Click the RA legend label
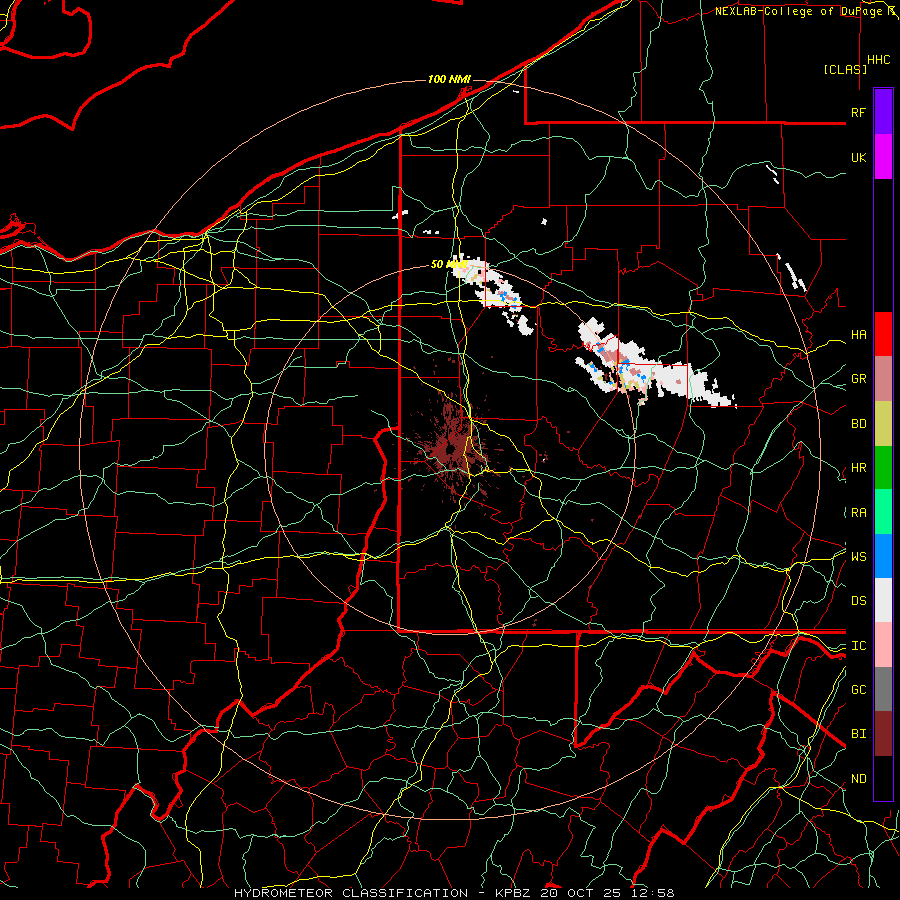Image resolution: width=900 pixels, height=900 pixels. pyautogui.click(x=858, y=513)
